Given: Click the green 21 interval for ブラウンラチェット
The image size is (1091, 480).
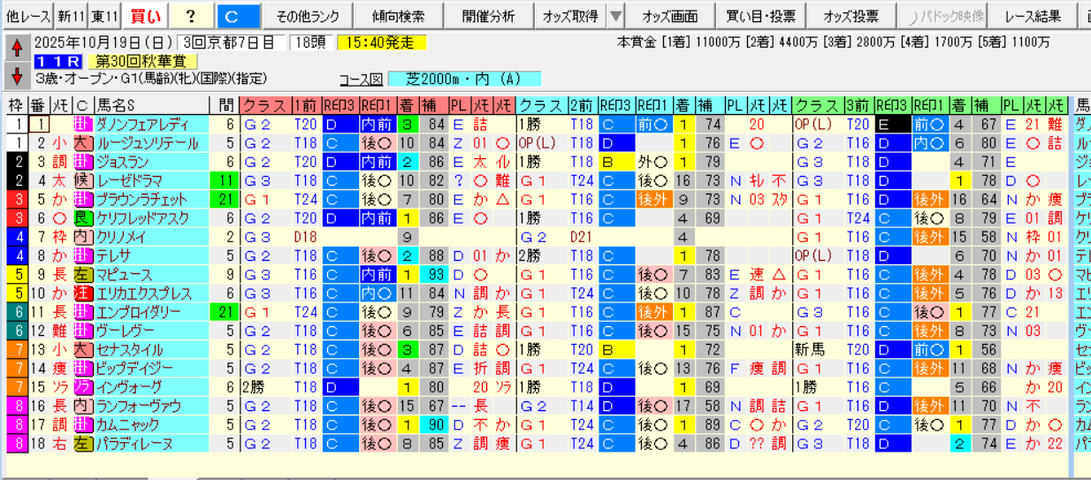Looking at the screenshot, I should (x=225, y=200).
